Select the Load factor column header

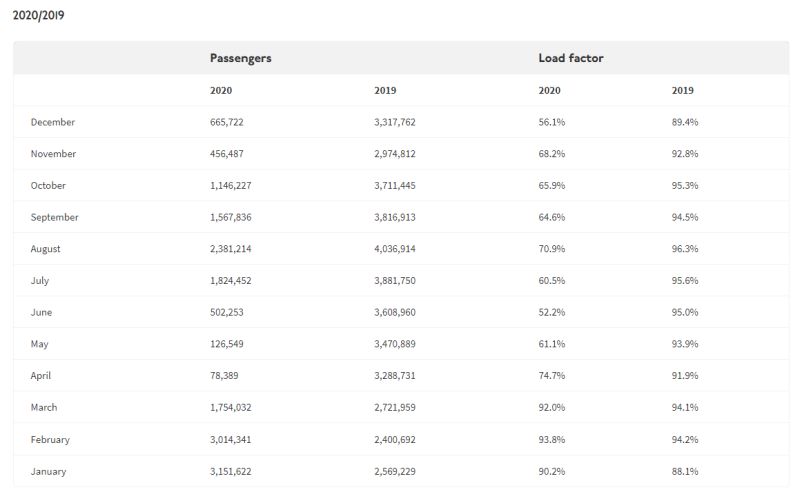(x=570, y=58)
